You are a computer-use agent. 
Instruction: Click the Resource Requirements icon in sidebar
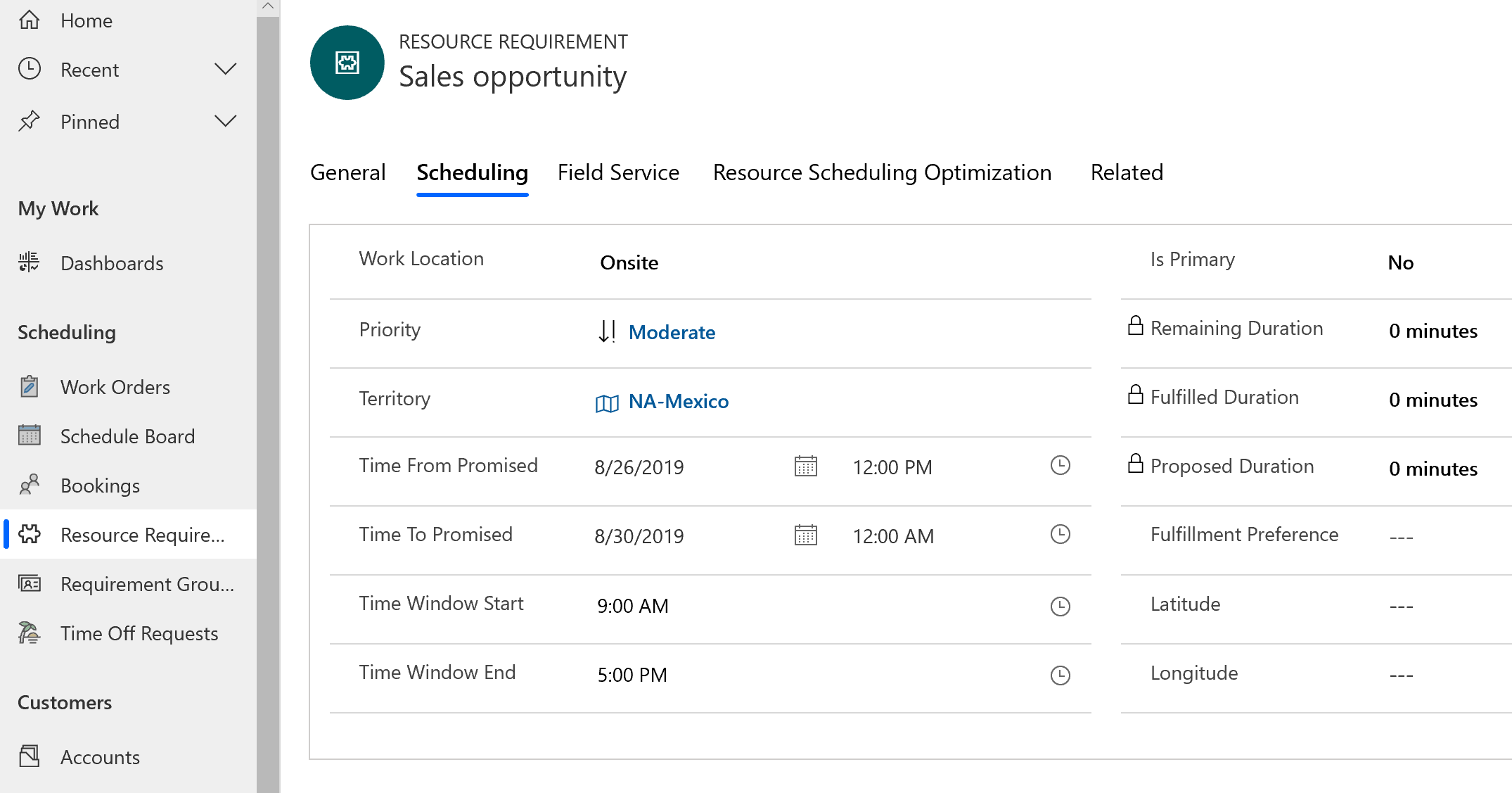30,534
